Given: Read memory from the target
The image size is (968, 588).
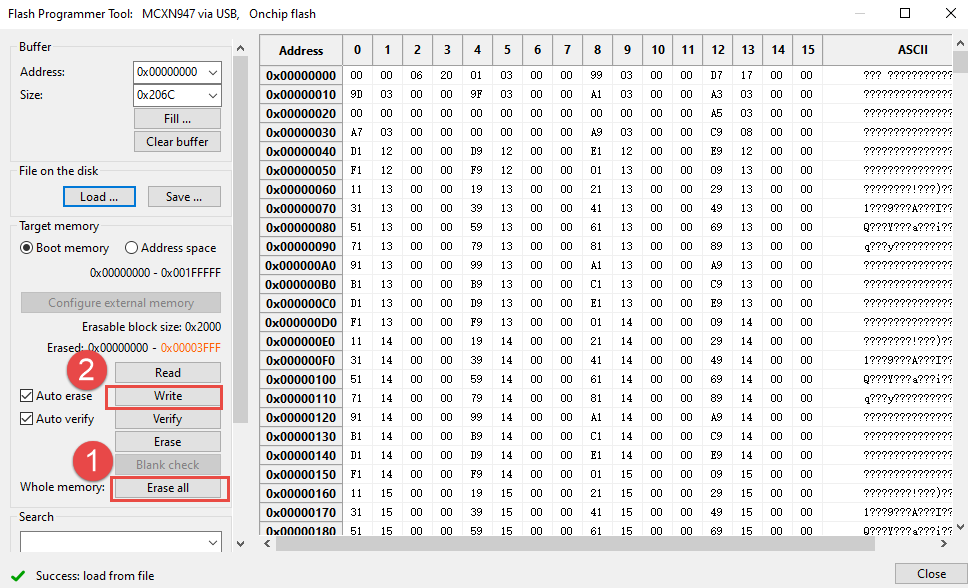Looking at the screenshot, I should click(167, 372).
